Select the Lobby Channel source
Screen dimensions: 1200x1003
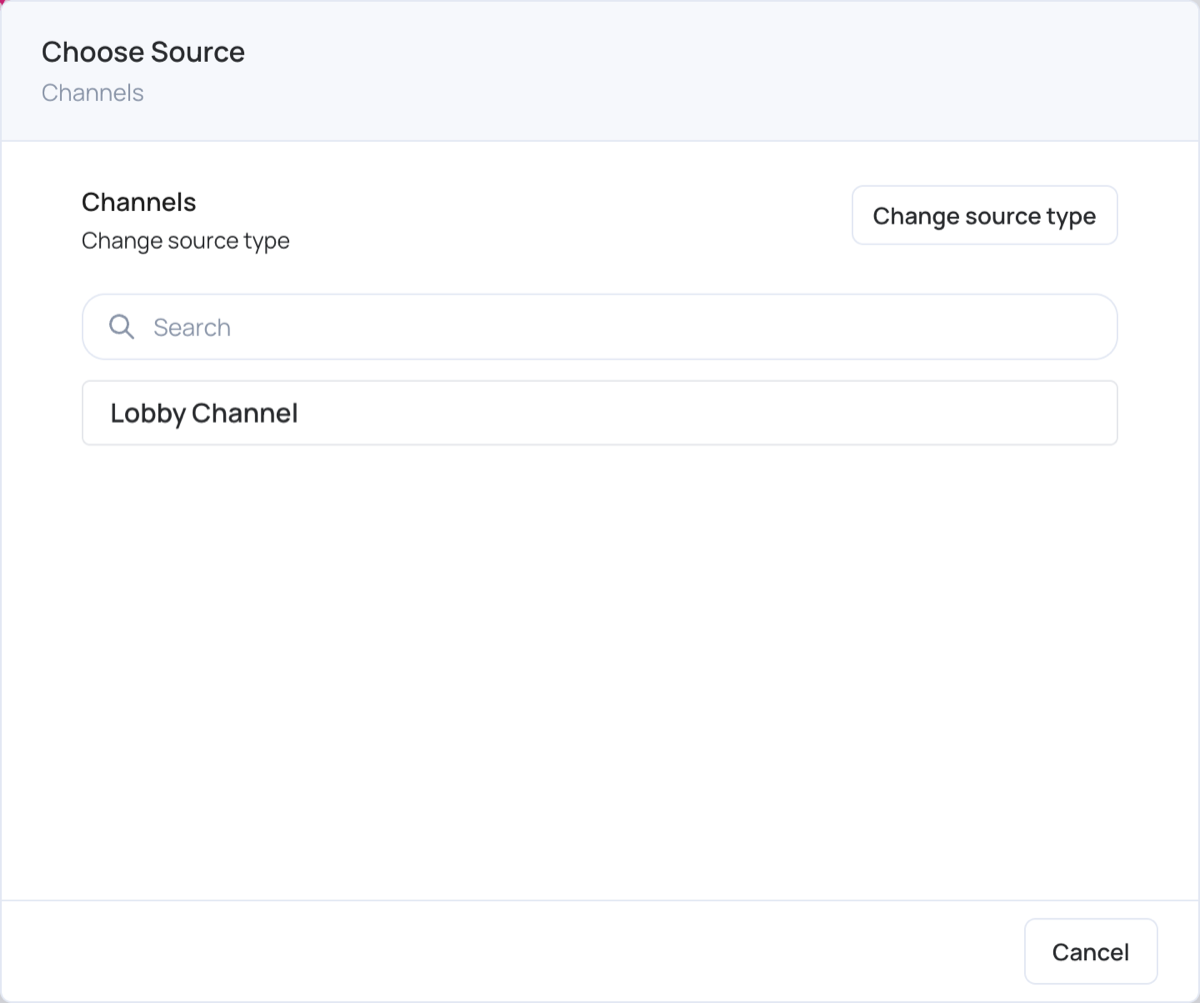click(x=599, y=413)
